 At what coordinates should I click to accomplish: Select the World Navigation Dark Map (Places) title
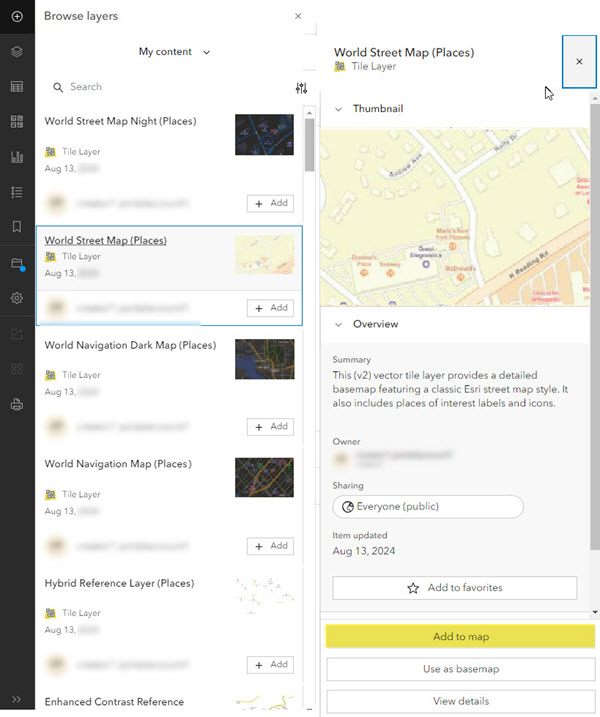[130, 345]
